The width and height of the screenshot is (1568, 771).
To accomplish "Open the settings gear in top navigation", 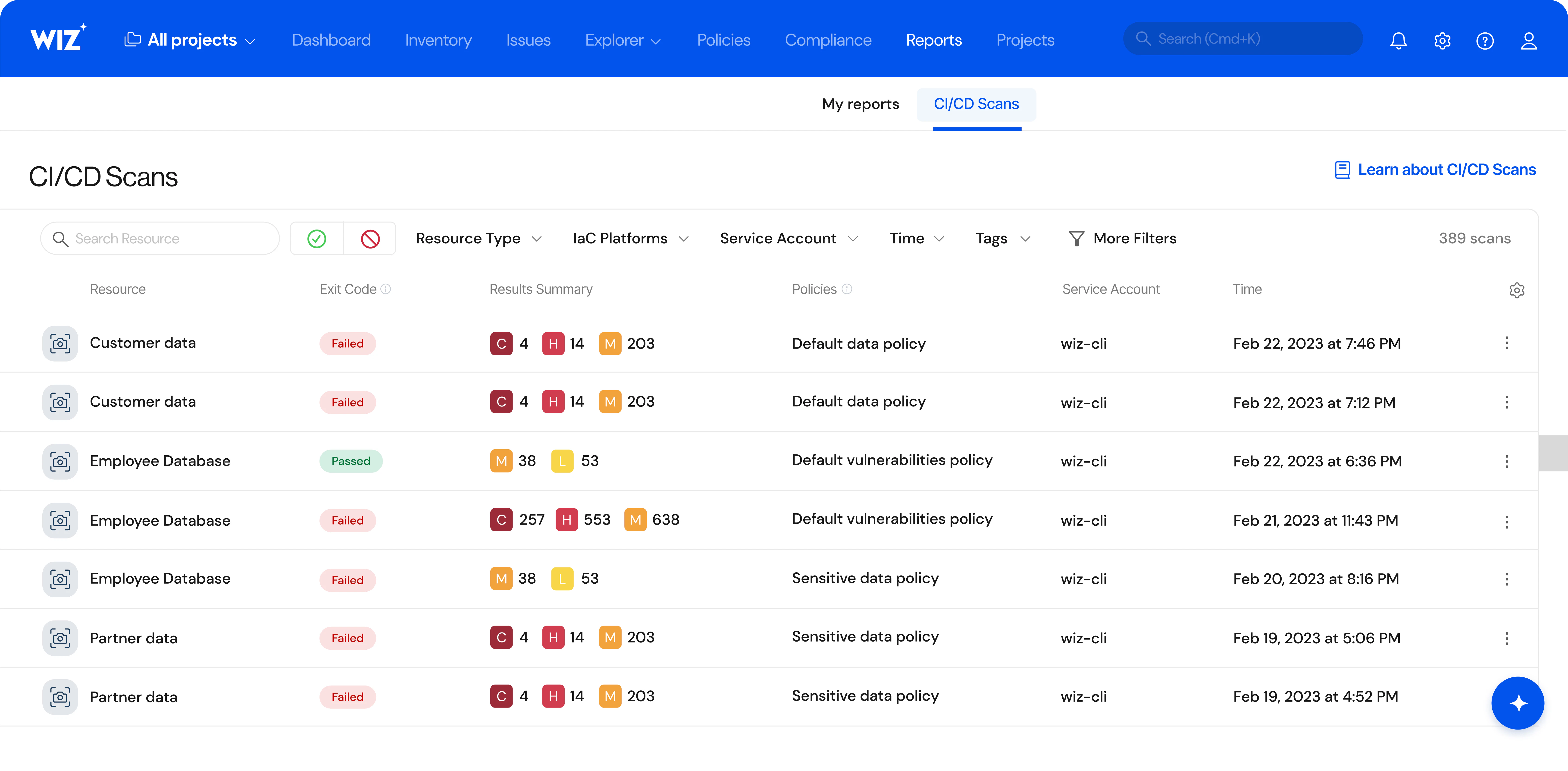I will tap(1442, 41).
